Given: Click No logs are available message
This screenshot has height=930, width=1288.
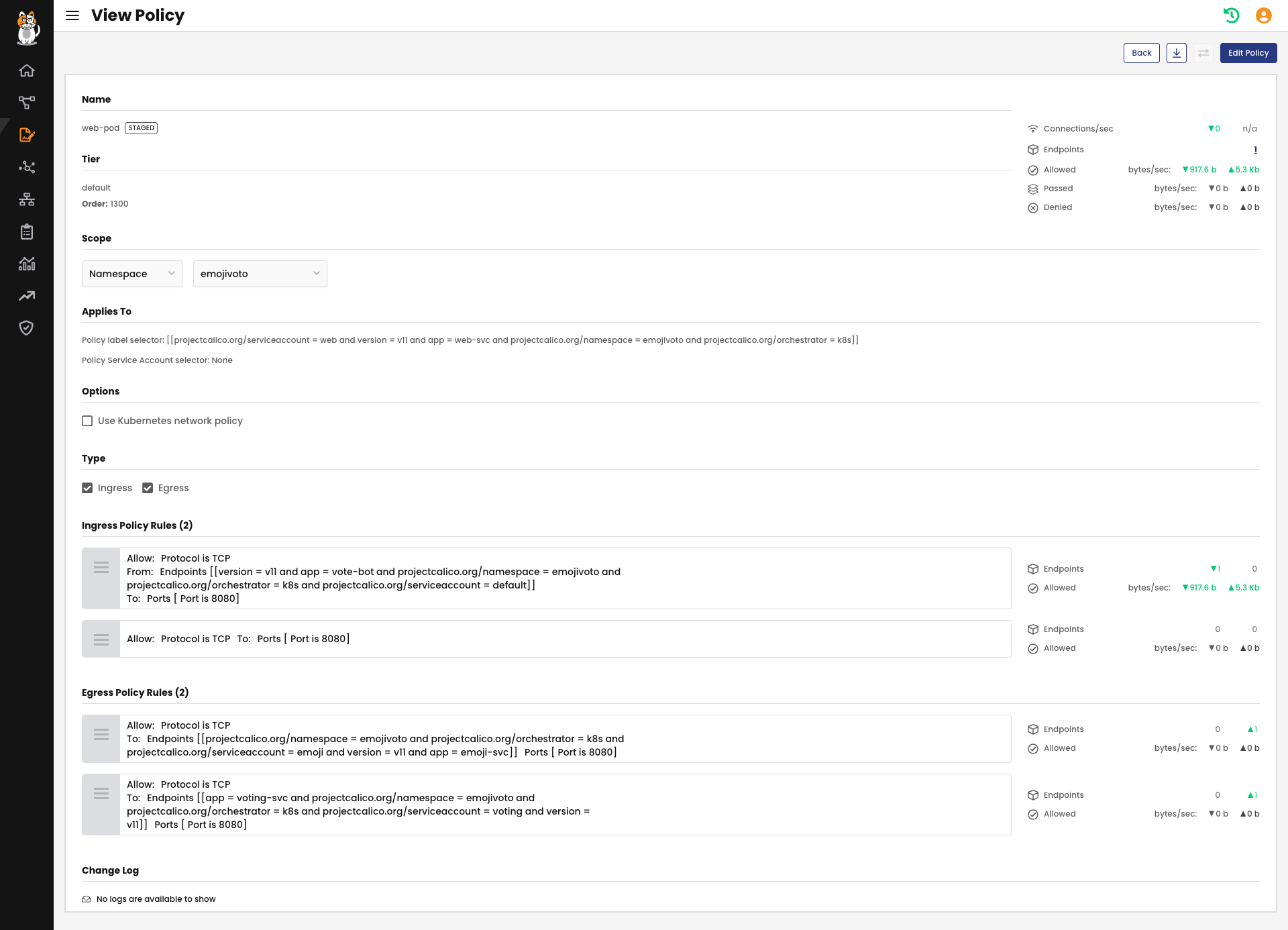Looking at the screenshot, I should pyautogui.click(x=156, y=899).
